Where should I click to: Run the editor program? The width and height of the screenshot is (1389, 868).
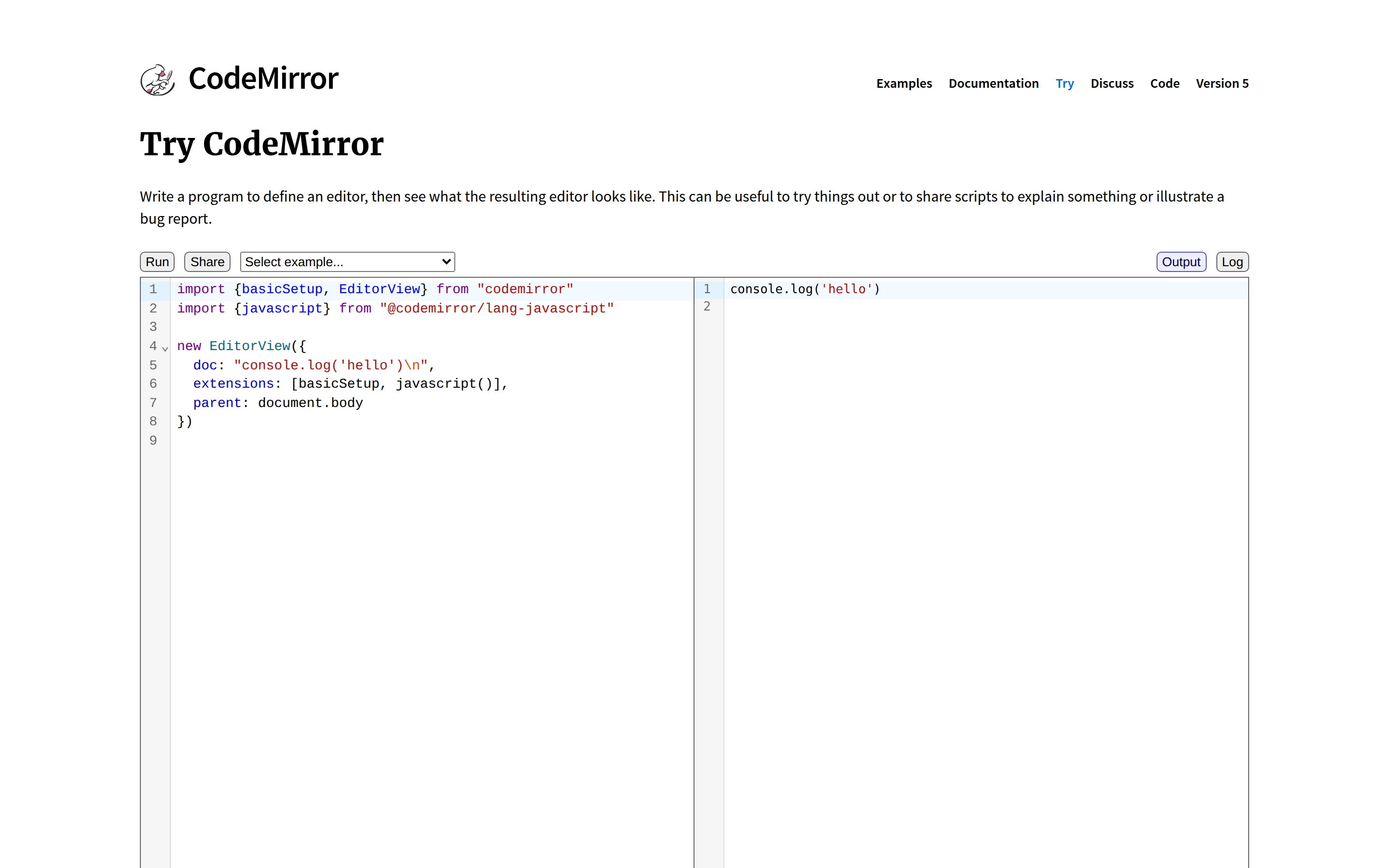point(157,262)
